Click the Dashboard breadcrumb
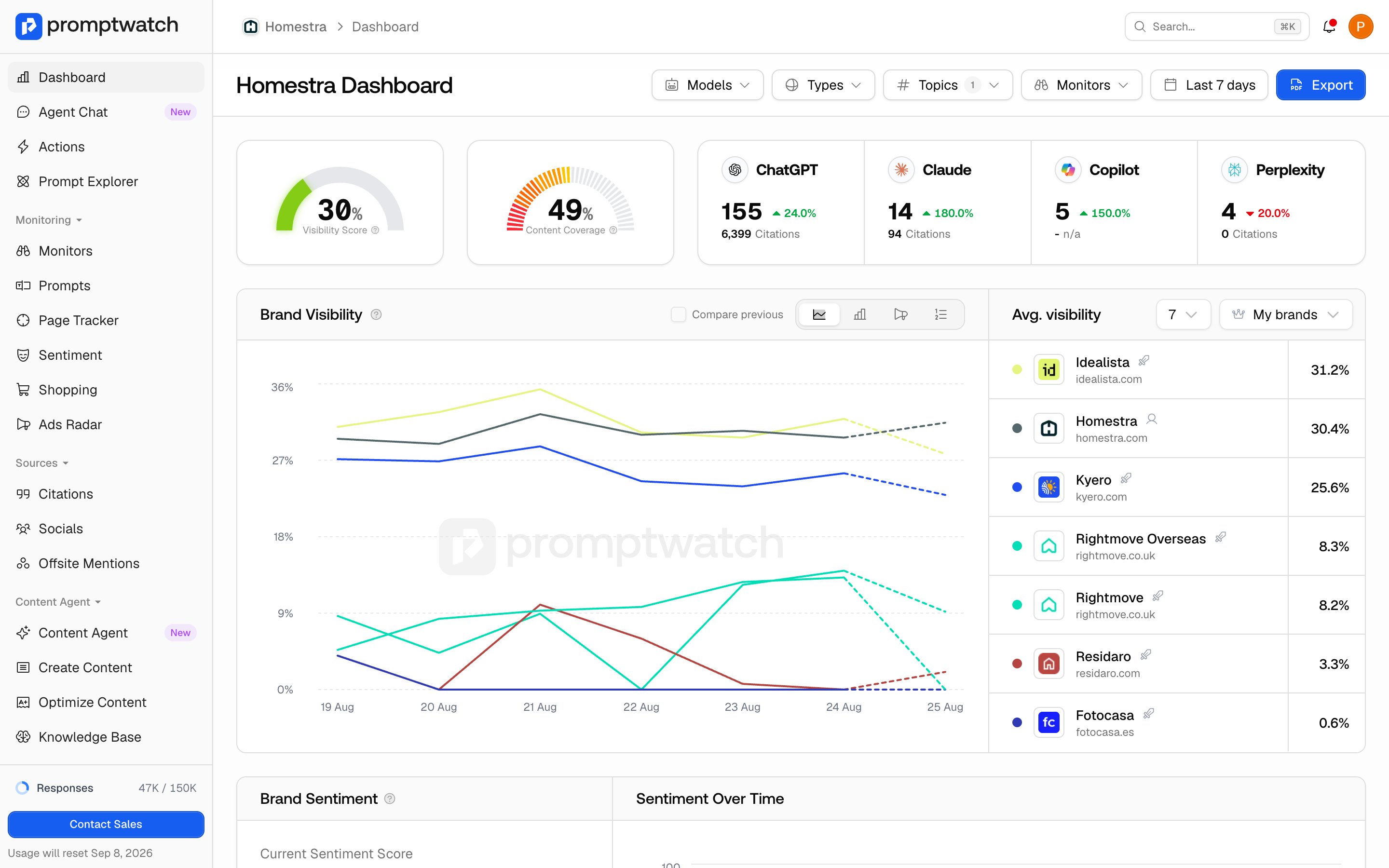This screenshot has height=868, width=1389. click(x=385, y=27)
